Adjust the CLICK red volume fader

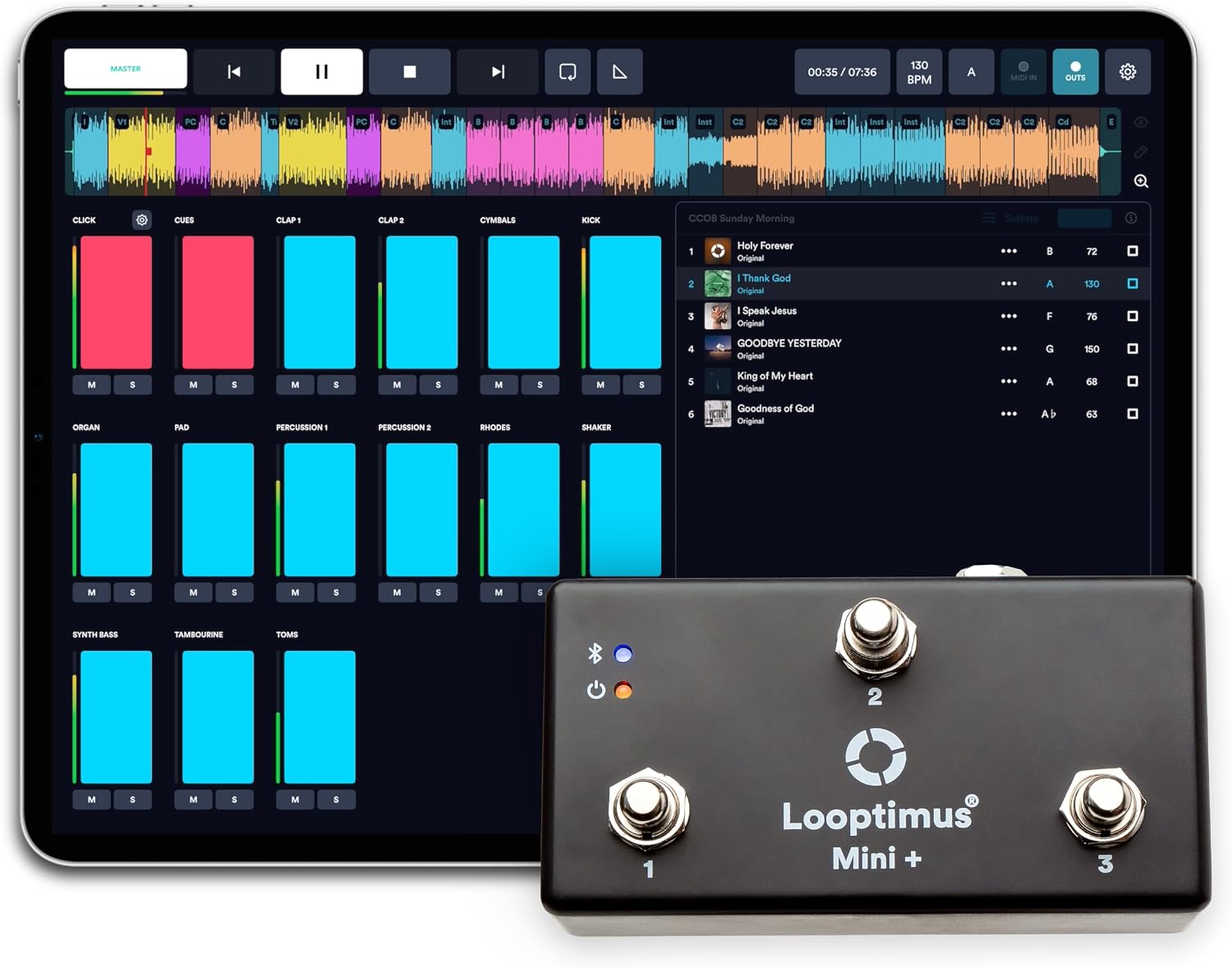click(x=116, y=302)
